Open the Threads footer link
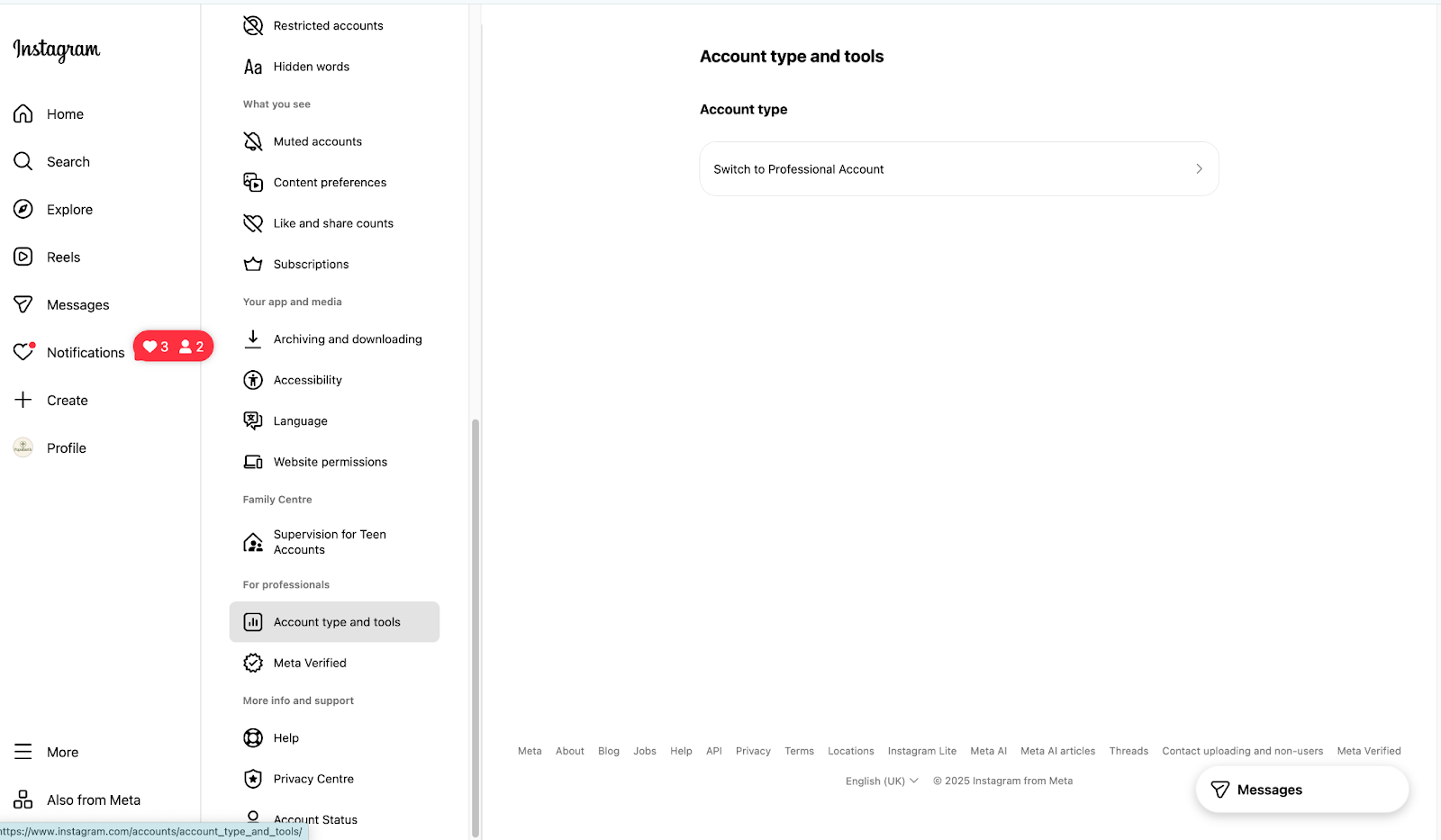This screenshot has height=840, width=1441. [x=1128, y=751]
